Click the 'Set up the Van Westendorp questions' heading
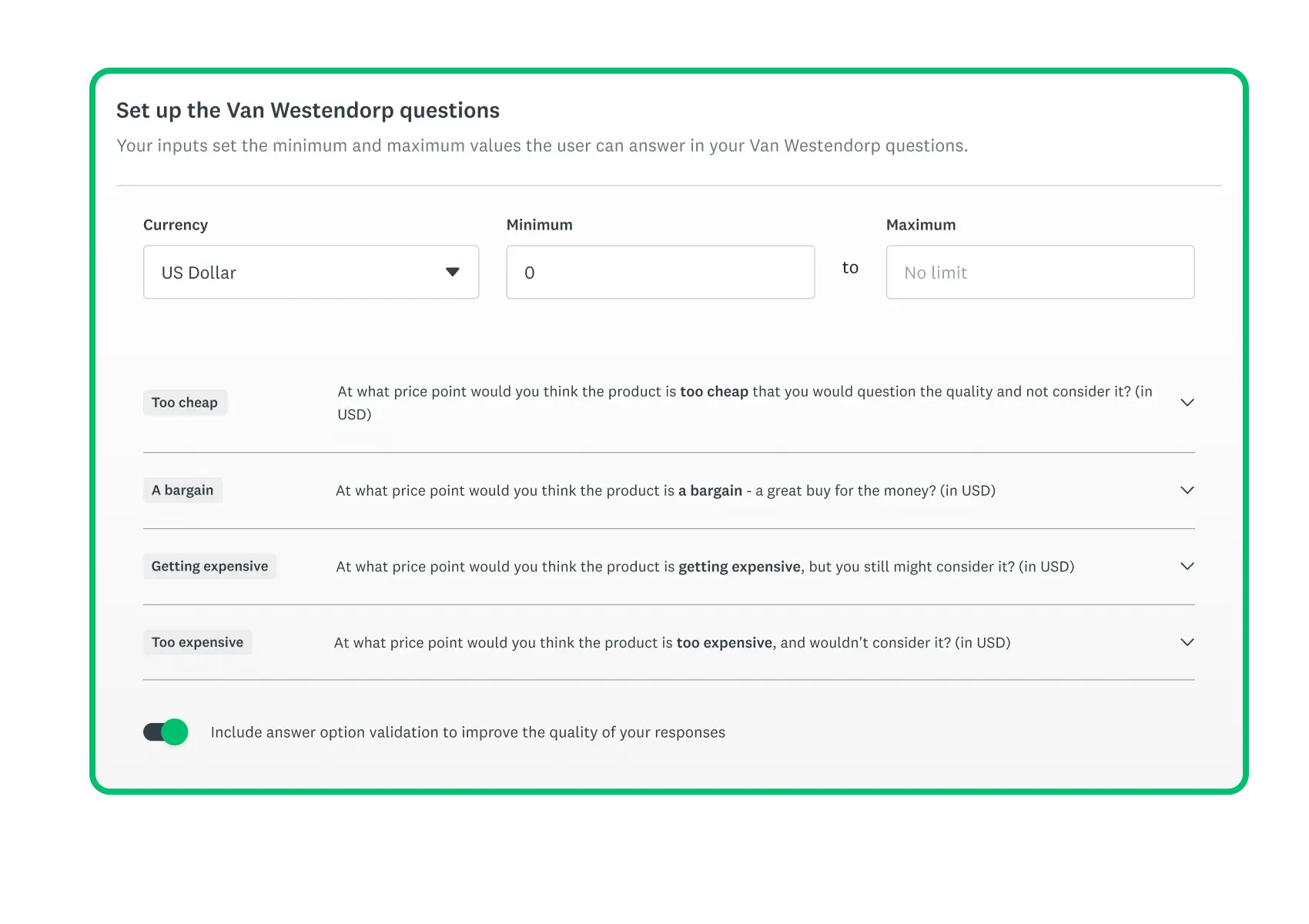The height and width of the screenshot is (924, 1309). (308, 111)
